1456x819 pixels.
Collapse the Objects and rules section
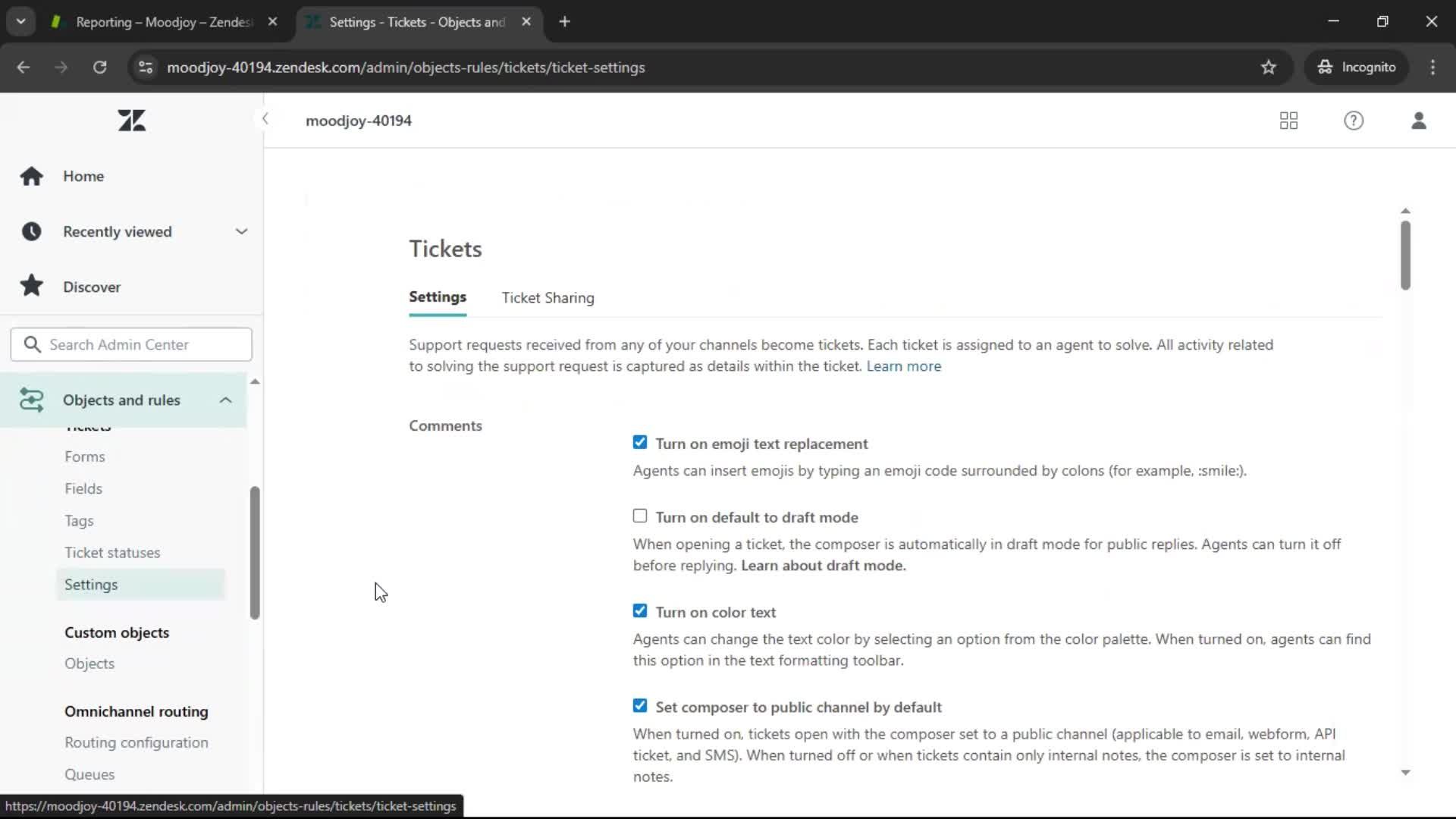[x=225, y=400]
